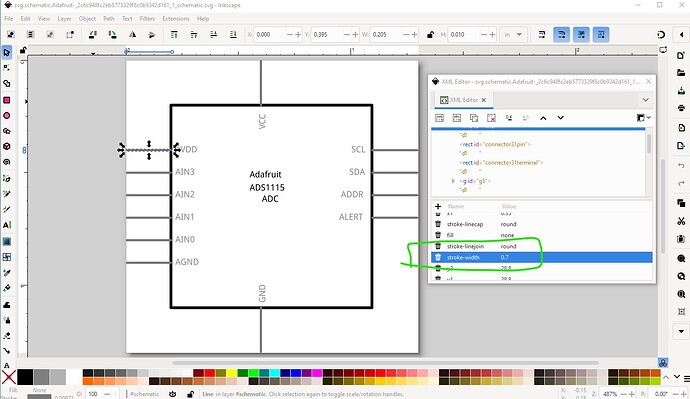Viewport: 690px width, 399px height.
Task: Toggle guide lock at ruler corner
Action: [x=23, y=51]
